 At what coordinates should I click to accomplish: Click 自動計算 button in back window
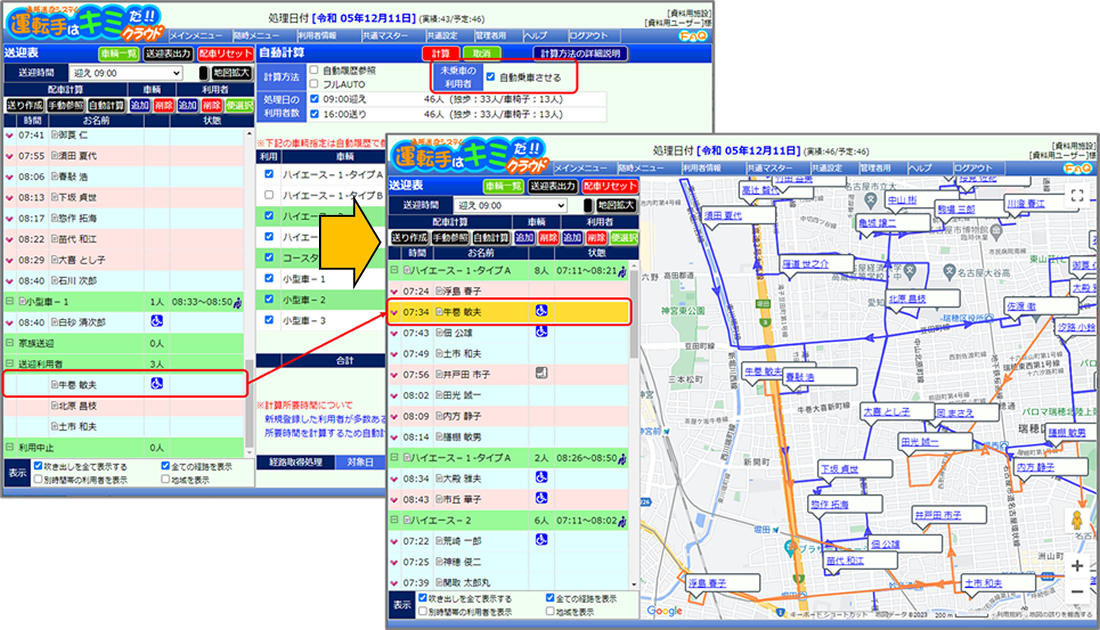point(107,105)
